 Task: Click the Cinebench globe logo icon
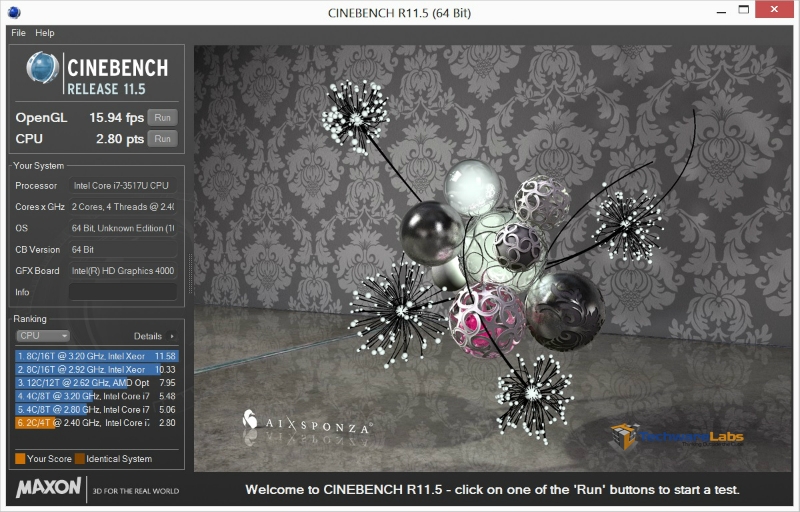pyautogui.click(x=42, y=67)
